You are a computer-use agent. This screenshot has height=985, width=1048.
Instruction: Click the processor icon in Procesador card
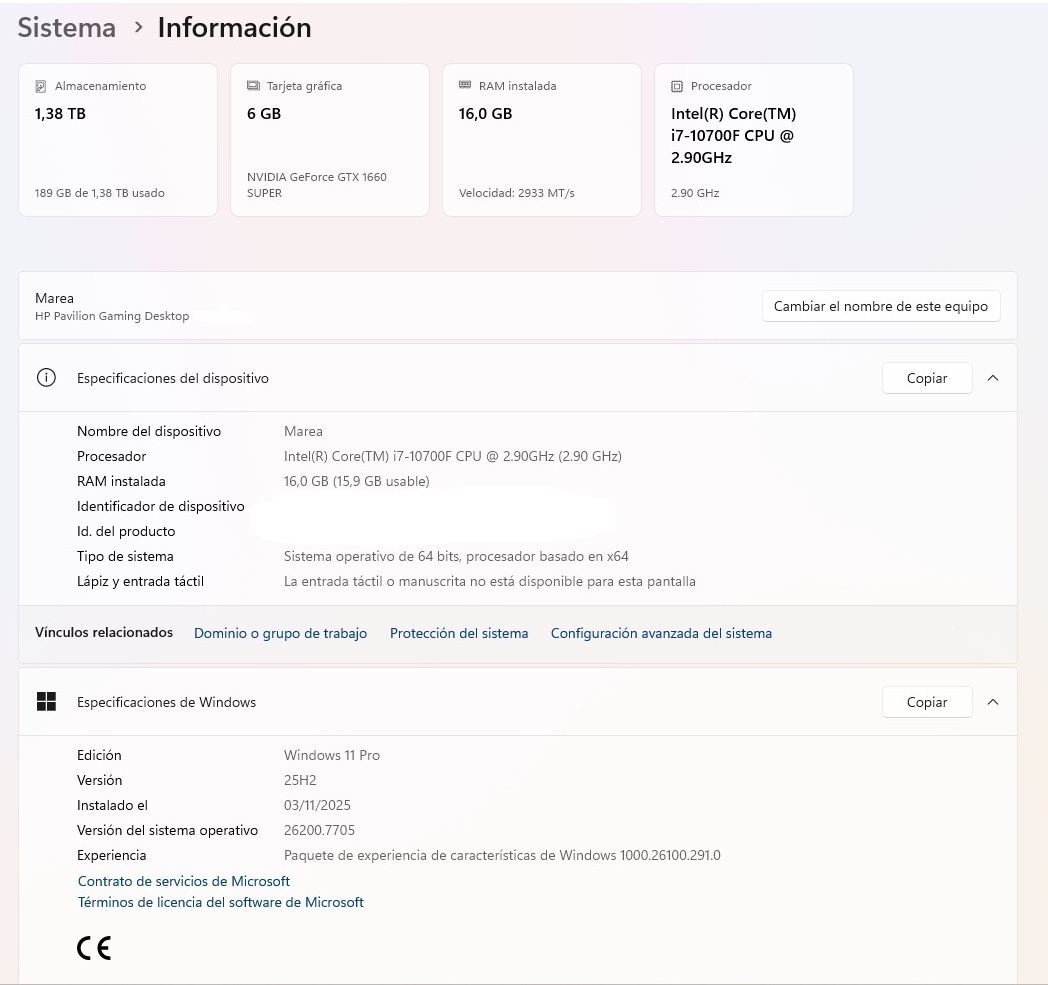tap(677, 86)
